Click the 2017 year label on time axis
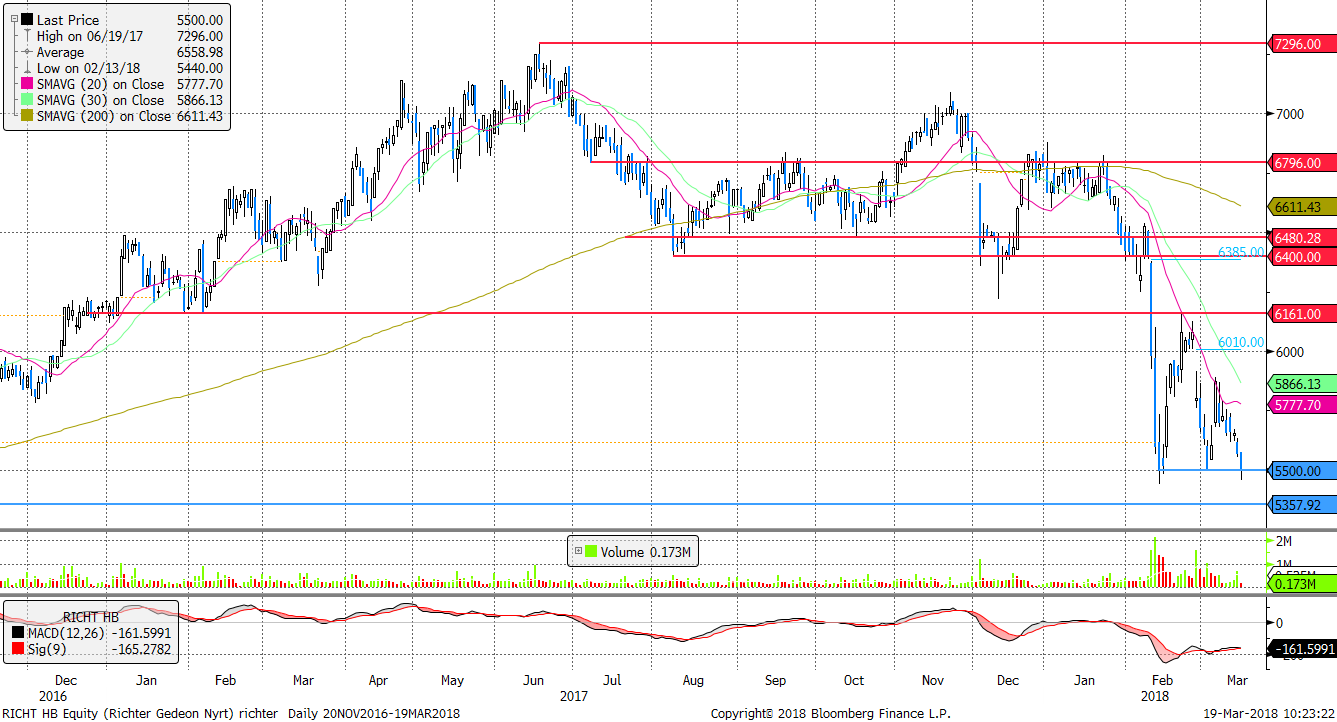Viewport: 1337px width, 722px height. point(573,694)
